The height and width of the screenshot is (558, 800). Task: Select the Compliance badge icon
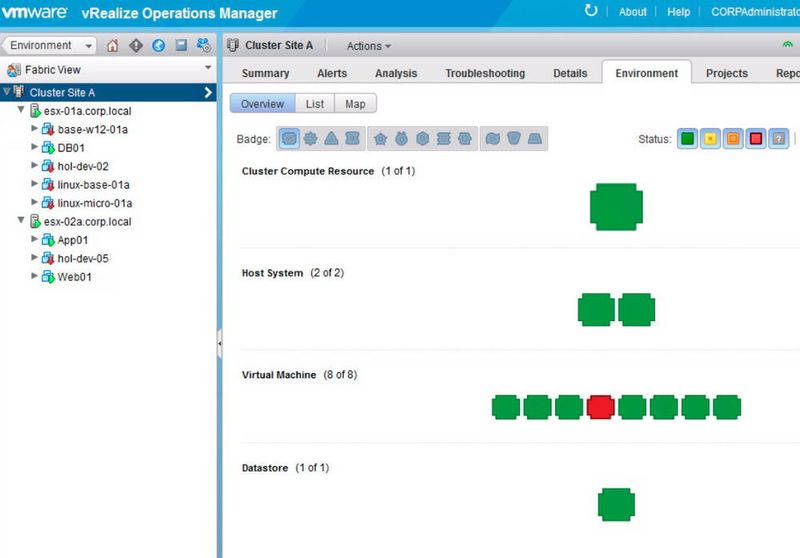tap(465, 138)
